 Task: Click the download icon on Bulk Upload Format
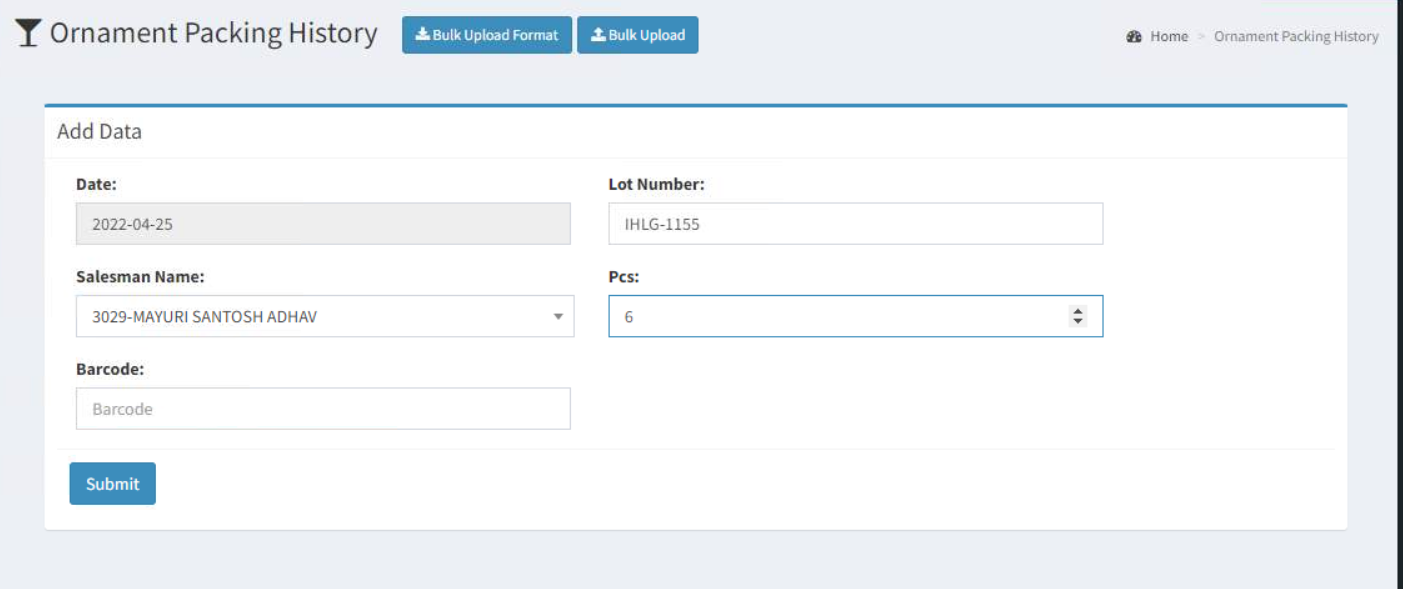(x=422, y=35)
